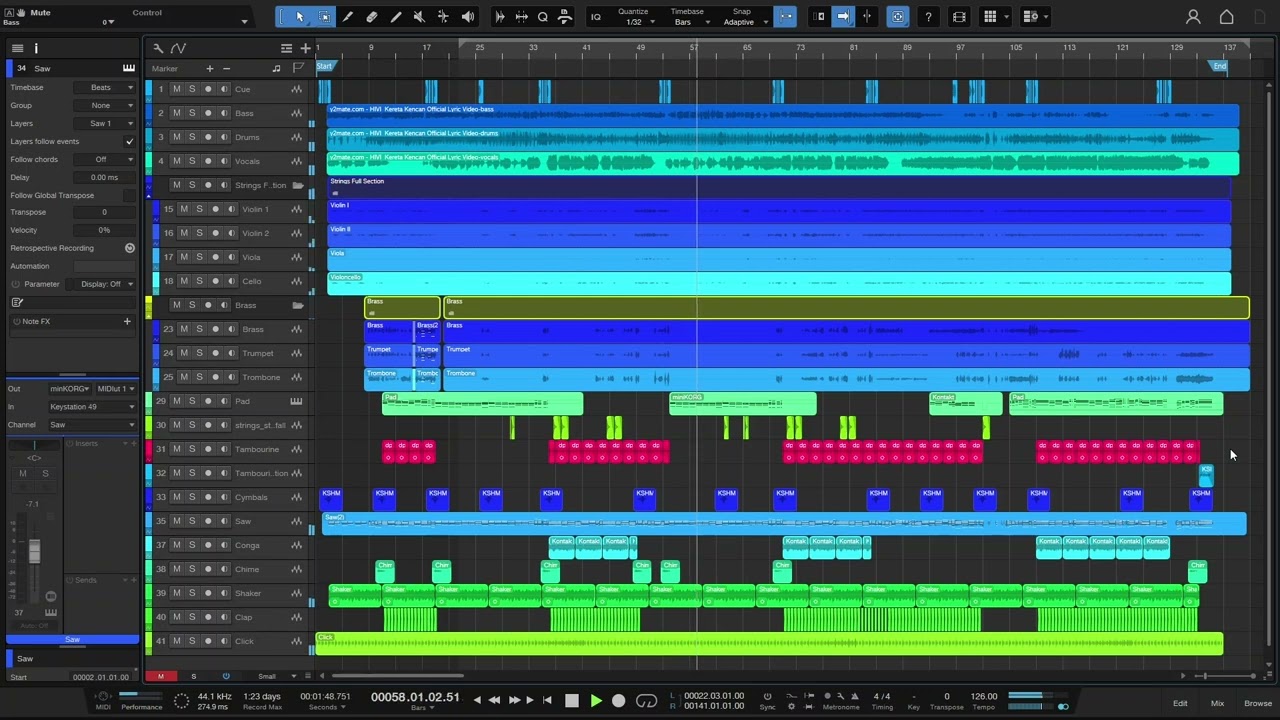
Task: Open the help question mark icon
Action: [x=929, y=17]
